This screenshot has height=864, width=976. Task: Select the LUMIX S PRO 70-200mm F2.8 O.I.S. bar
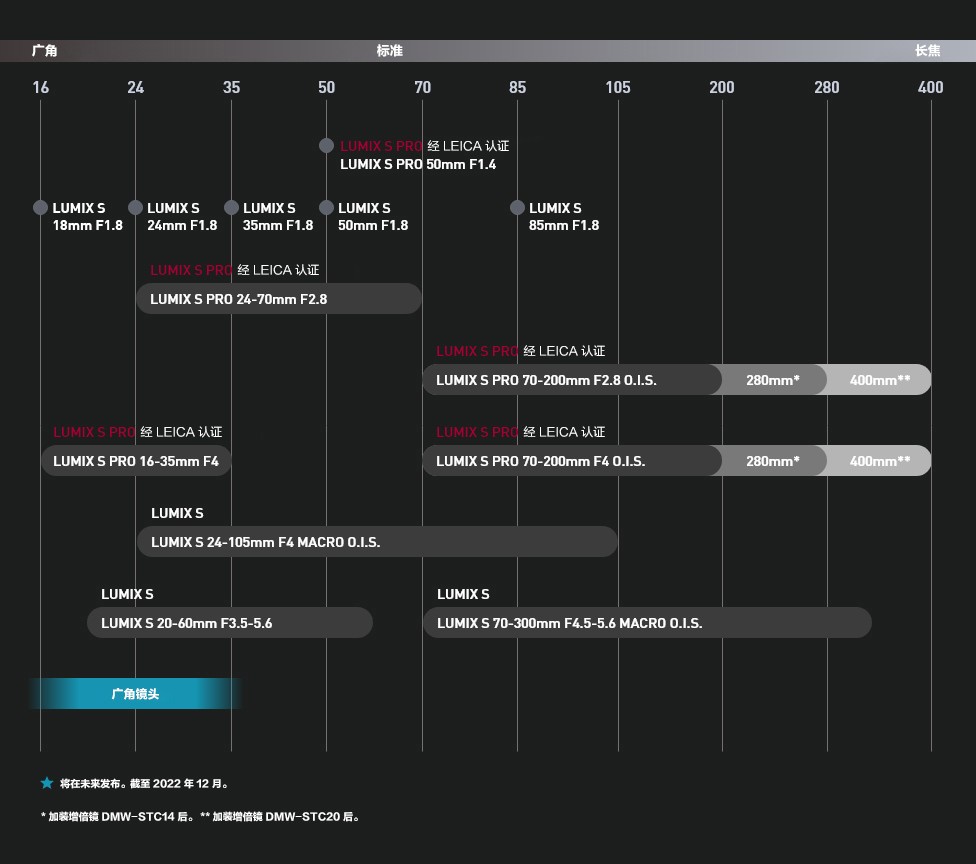[572, 380]
